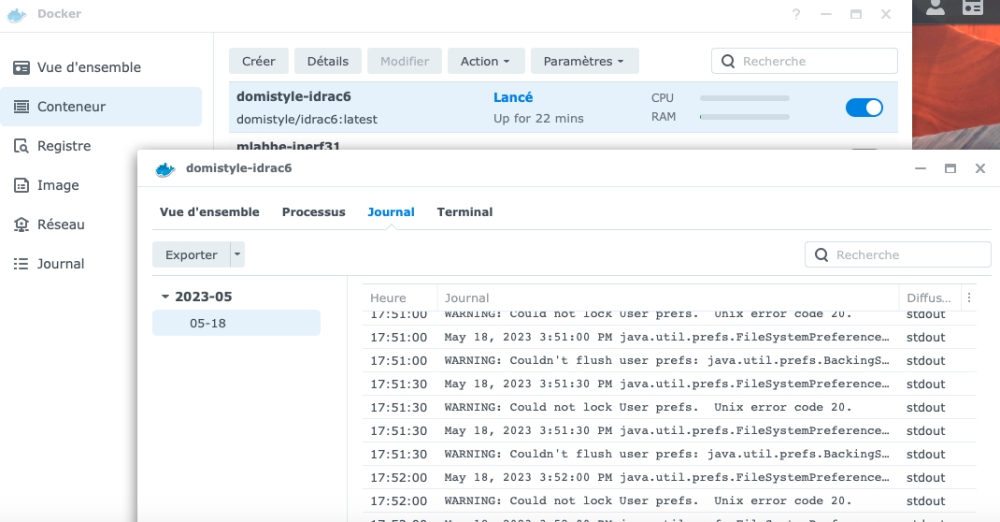Open the Image section
This screenshot has width=1000, height=522.
57,185
